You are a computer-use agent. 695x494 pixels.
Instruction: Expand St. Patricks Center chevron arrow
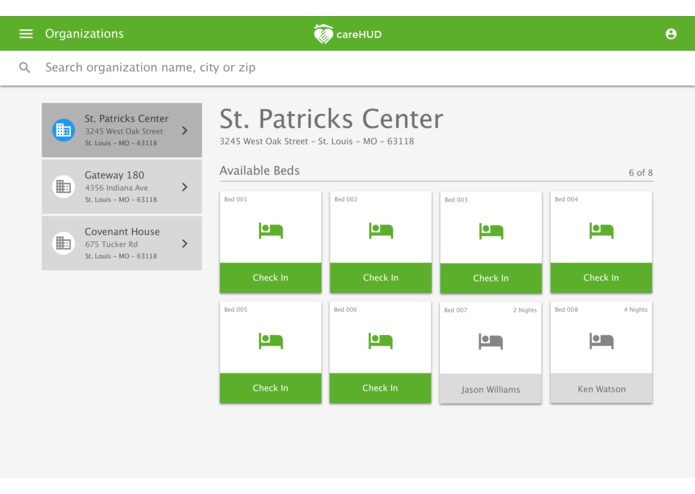[x=185, y=130]
